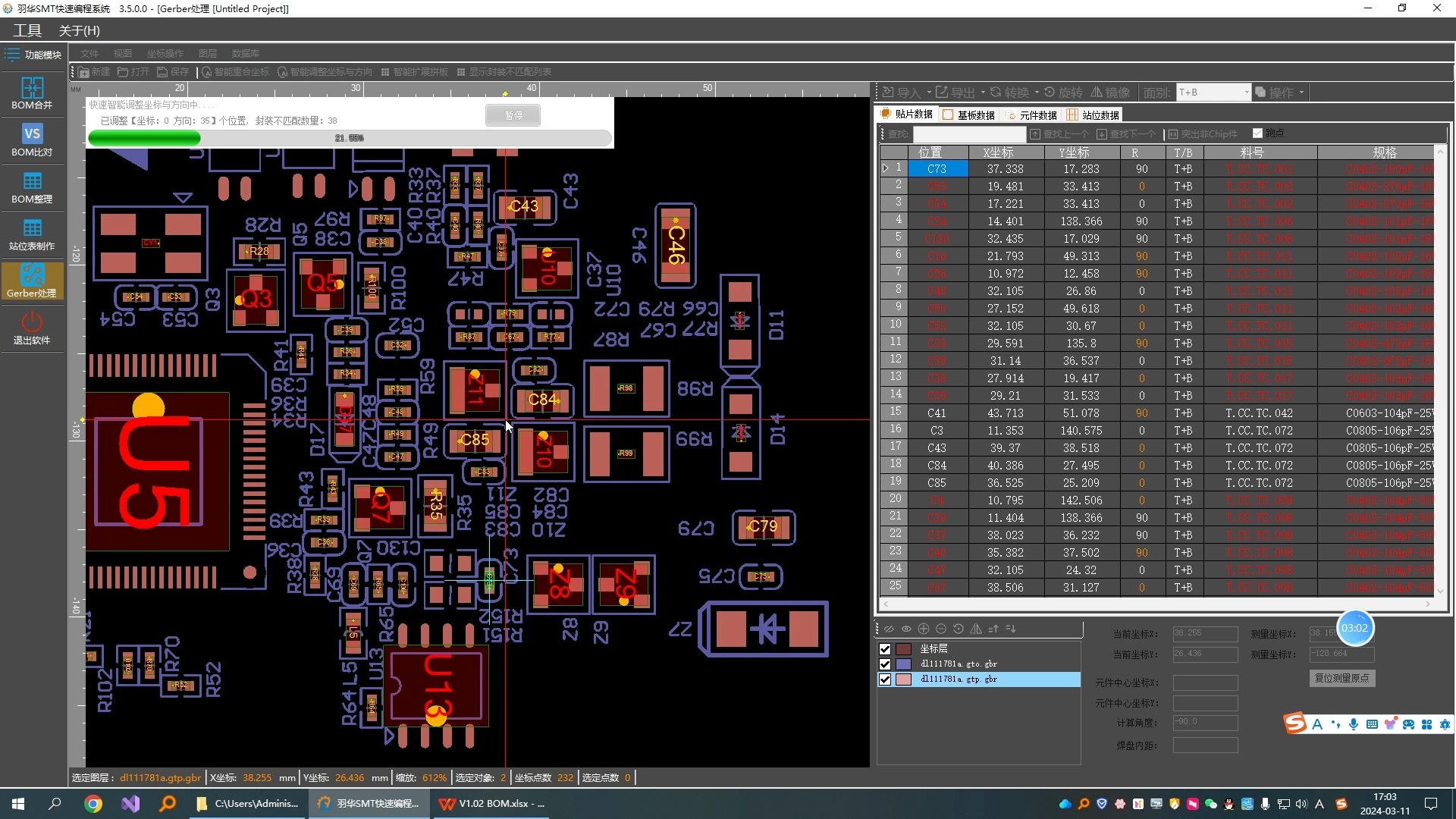The height and width of the screenshot is (819, 1456).
Task: Click 显示封装不匹配列表 toolbar item
Action: tap(504, 72)
